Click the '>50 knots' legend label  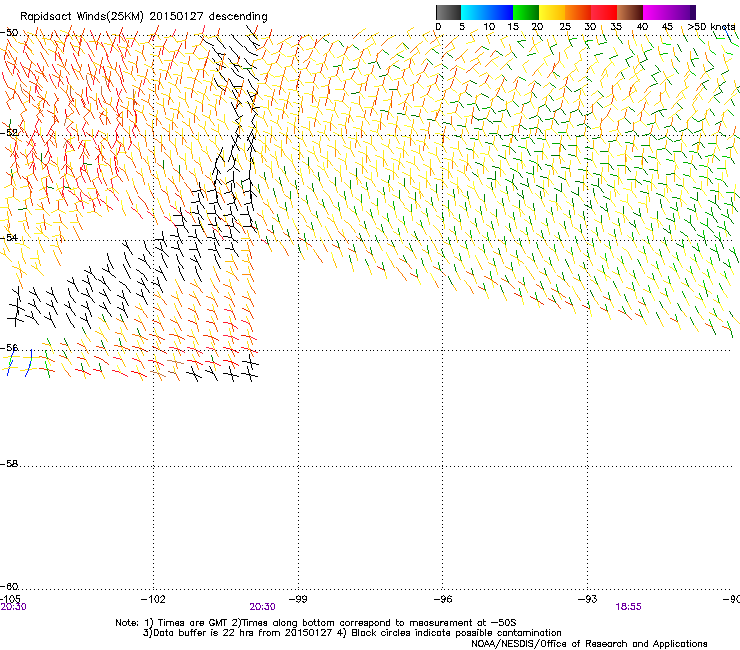[x=711, y=26]
